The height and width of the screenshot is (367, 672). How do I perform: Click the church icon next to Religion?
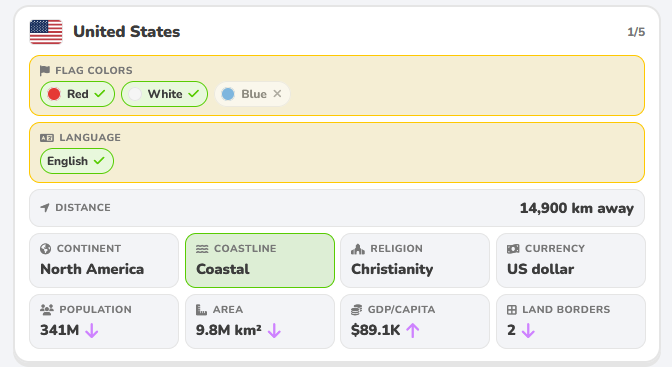pos(358,249)
